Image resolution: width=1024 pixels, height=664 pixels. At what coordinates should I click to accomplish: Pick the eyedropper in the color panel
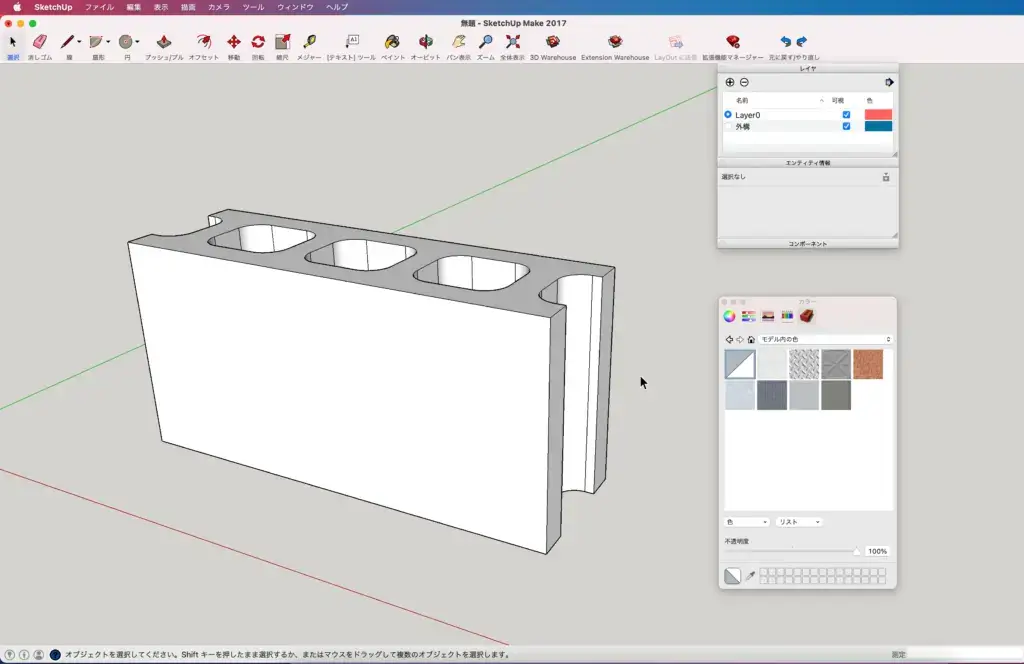pyautogui.click(x=750, y=576)
